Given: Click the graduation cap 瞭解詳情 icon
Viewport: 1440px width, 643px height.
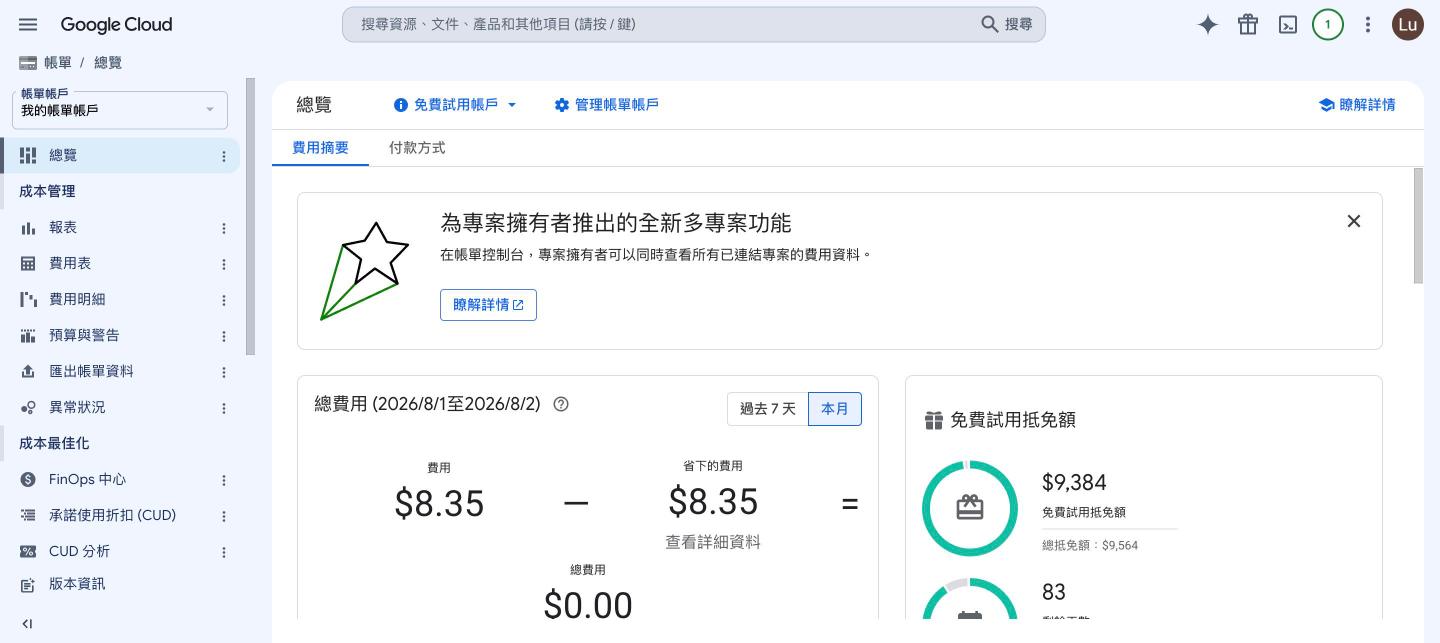Looking at the screenshot, I should tap(1327, 105).
